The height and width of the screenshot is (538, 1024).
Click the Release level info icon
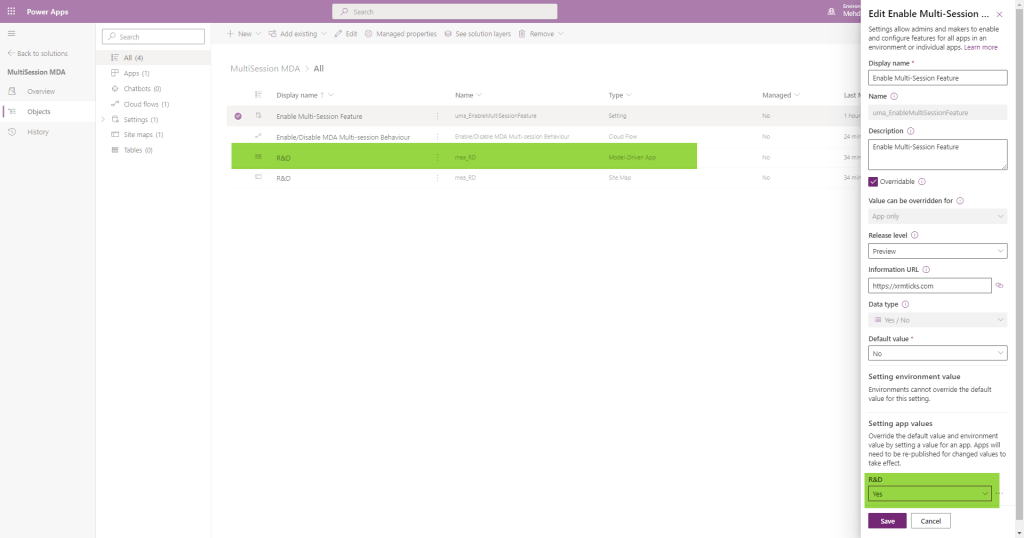tap(915, 235)
